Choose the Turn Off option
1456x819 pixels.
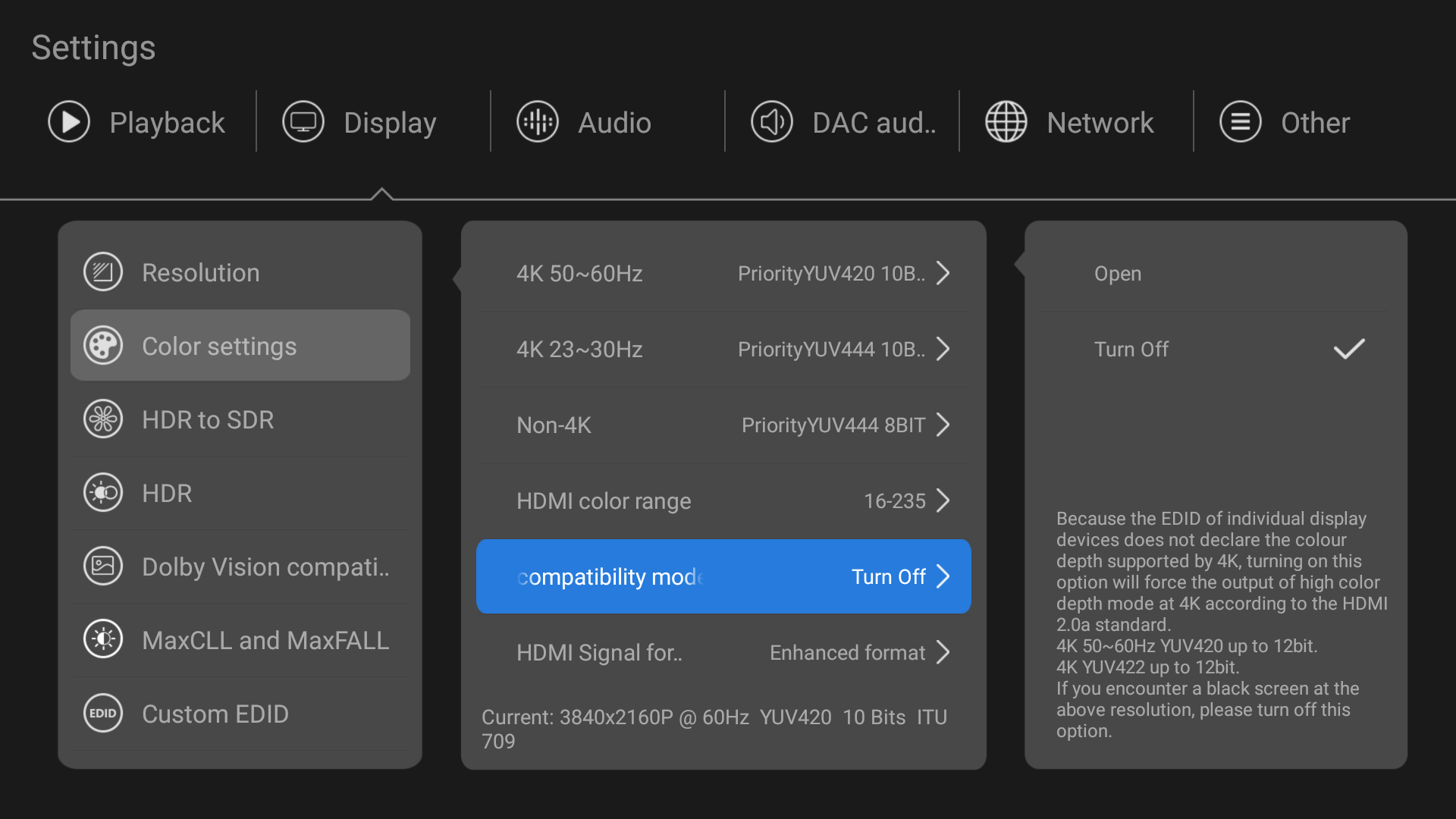click(1216, 349)
